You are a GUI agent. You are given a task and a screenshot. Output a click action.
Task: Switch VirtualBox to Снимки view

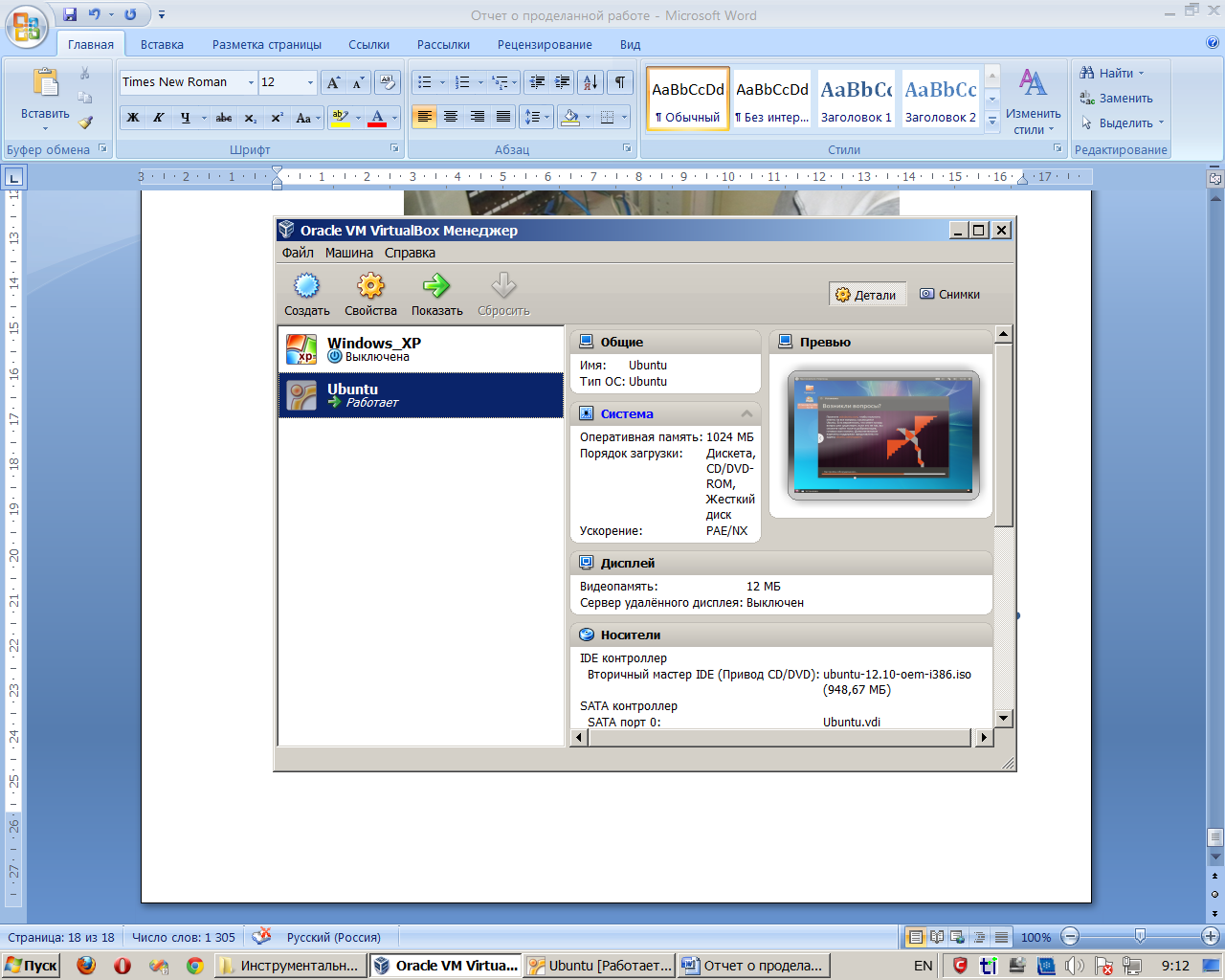coord(949,295)
